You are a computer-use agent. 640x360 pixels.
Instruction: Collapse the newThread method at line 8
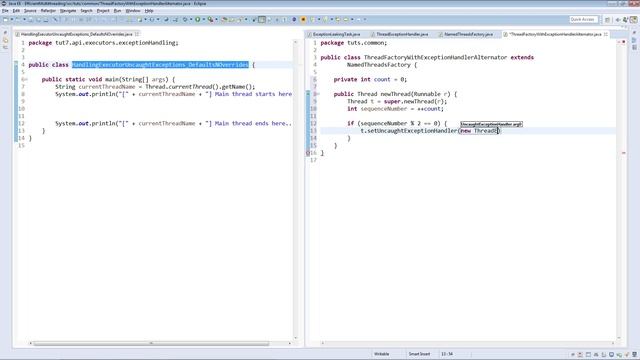(x=318, y=94)
